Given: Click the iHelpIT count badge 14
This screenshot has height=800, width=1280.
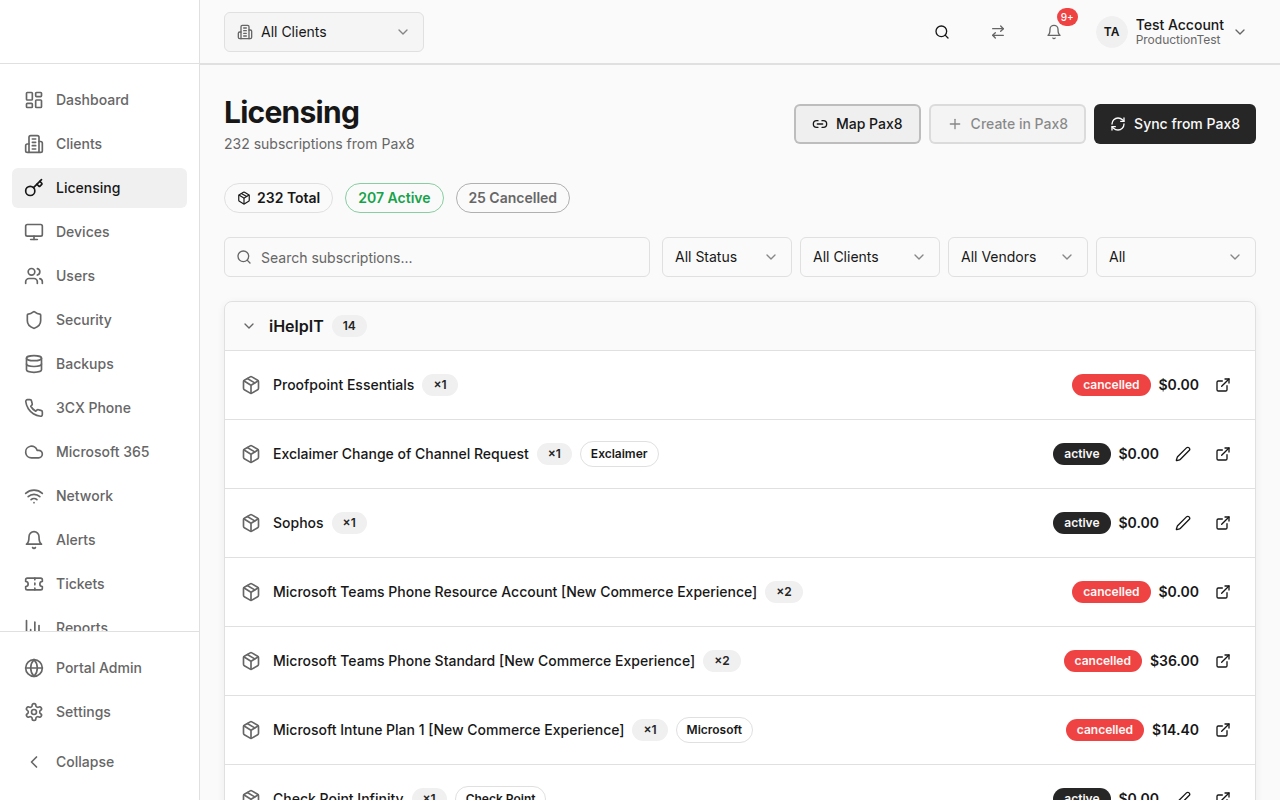Looking at the screenshot, I should coord(349,326).
